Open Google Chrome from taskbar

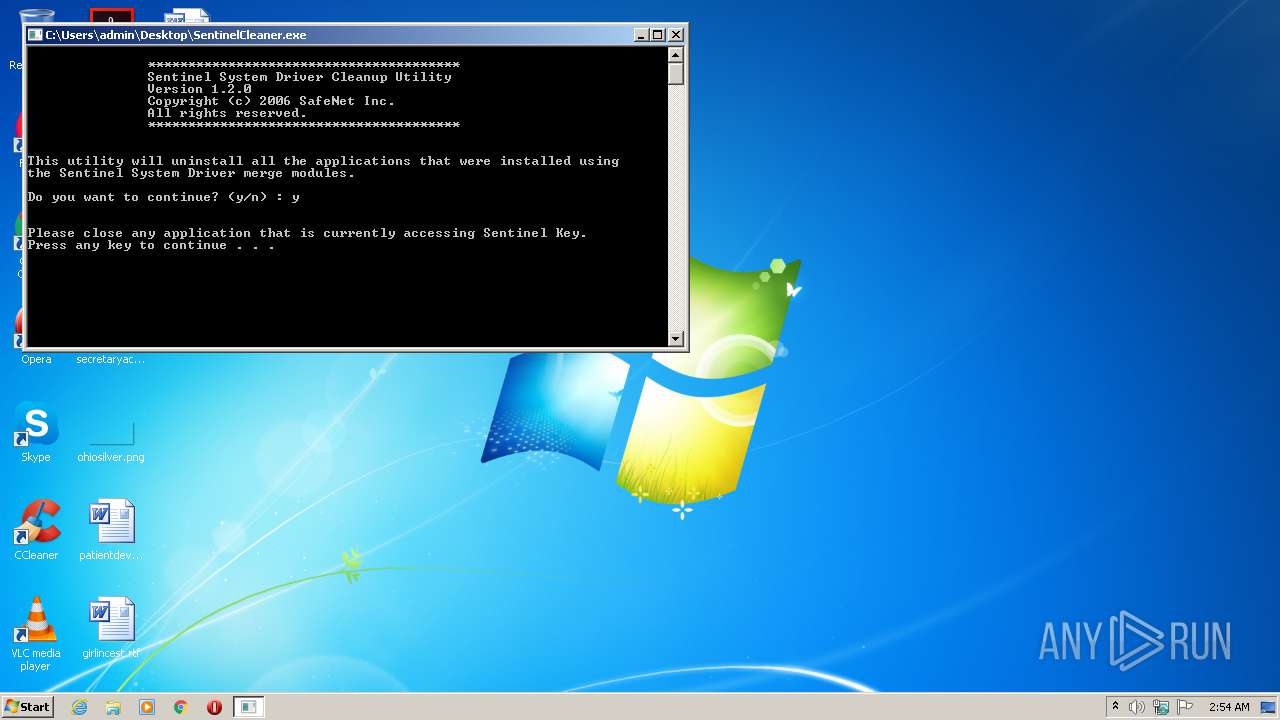pyautogui.click(x=181, y=707)
